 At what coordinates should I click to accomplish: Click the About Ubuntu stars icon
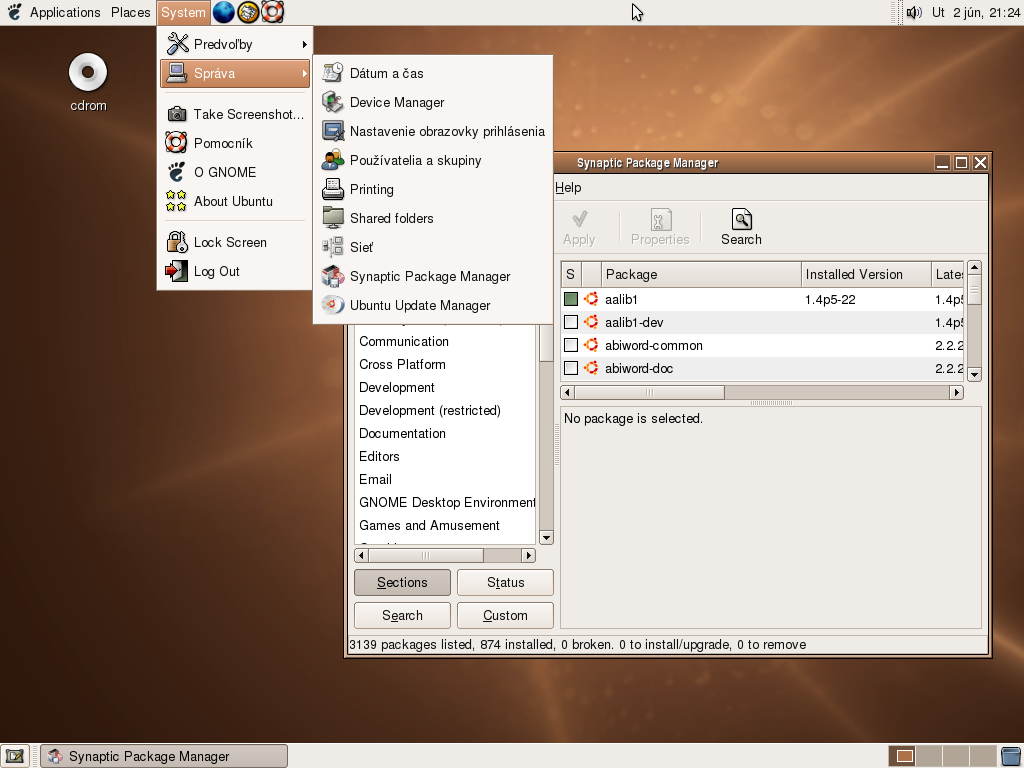(x=176, y=201)
